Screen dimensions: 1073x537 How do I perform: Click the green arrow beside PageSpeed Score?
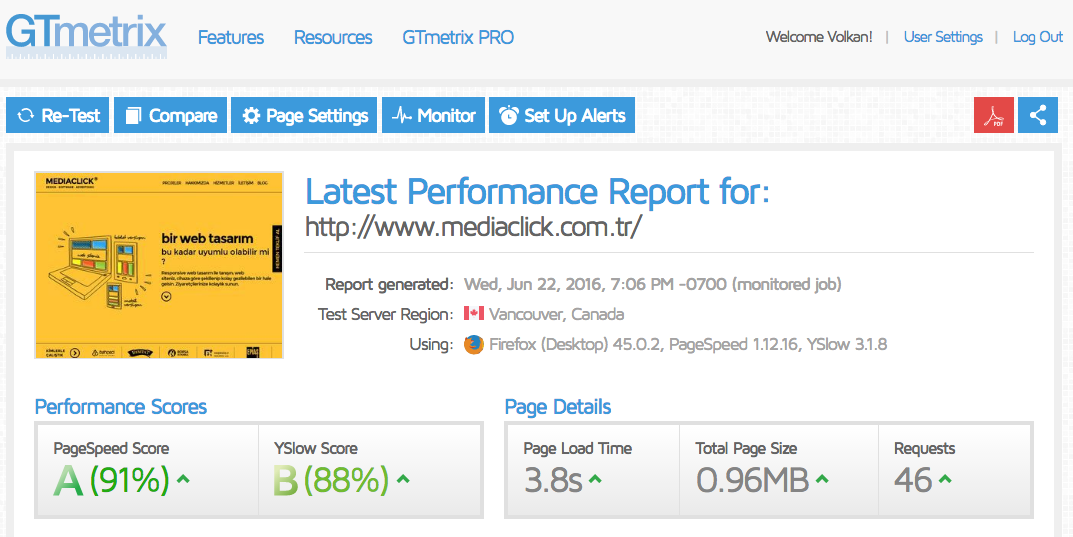coord(183,480)
